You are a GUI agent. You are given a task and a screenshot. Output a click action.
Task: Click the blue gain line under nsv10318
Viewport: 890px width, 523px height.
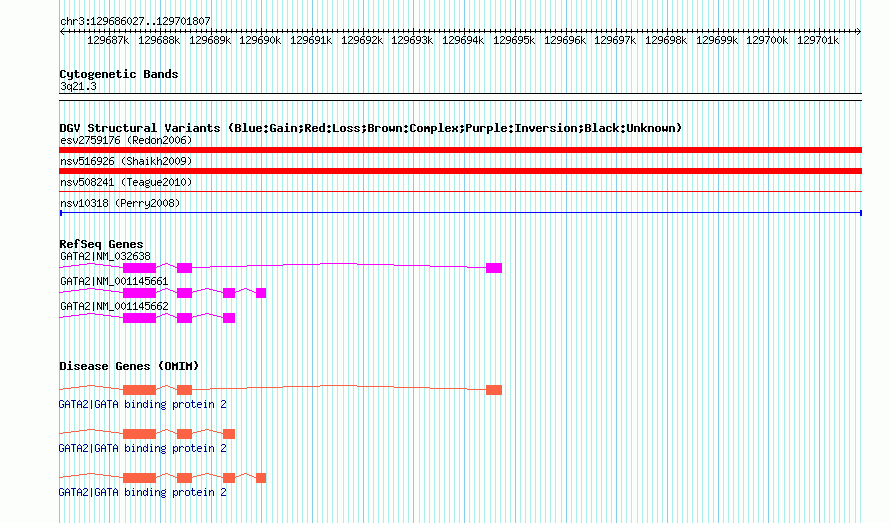coord(460,213)
